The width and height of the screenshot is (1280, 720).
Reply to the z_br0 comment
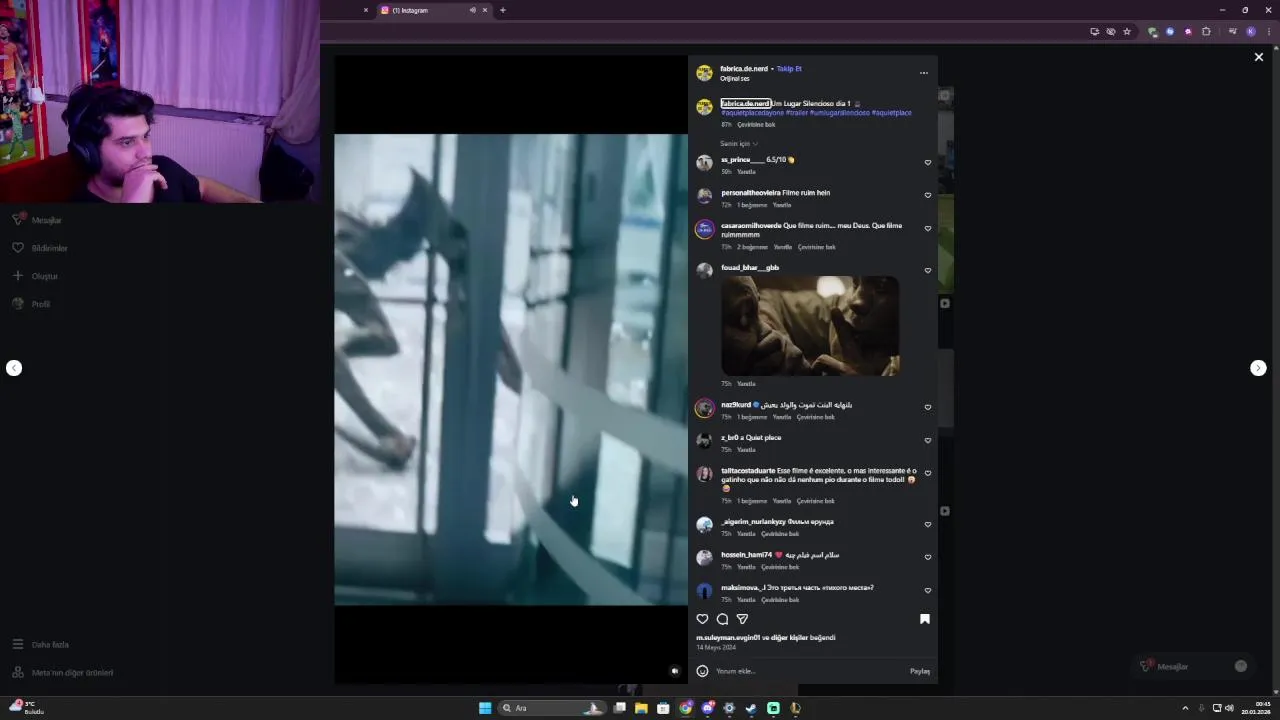click(x=746, y=450)
